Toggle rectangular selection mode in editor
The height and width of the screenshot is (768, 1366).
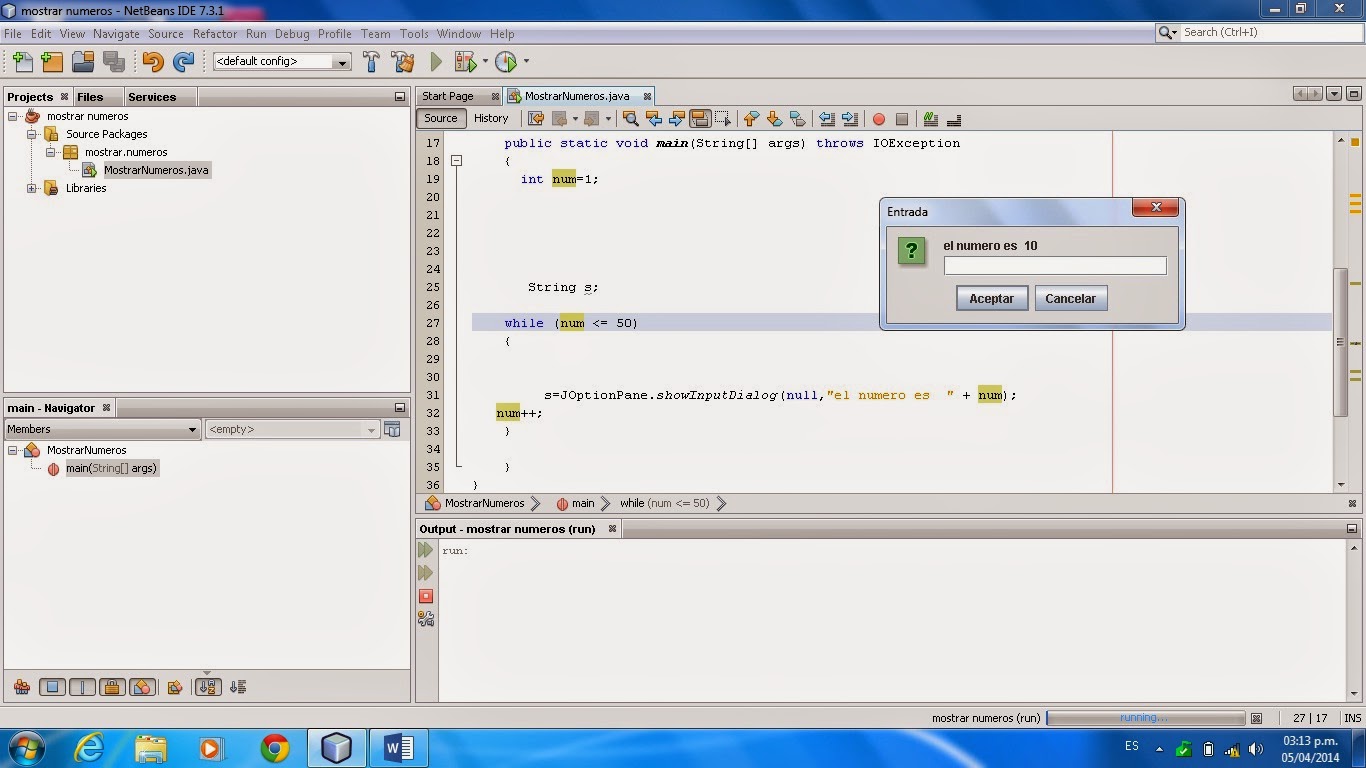pyautogui.click(x=723, y=119)
